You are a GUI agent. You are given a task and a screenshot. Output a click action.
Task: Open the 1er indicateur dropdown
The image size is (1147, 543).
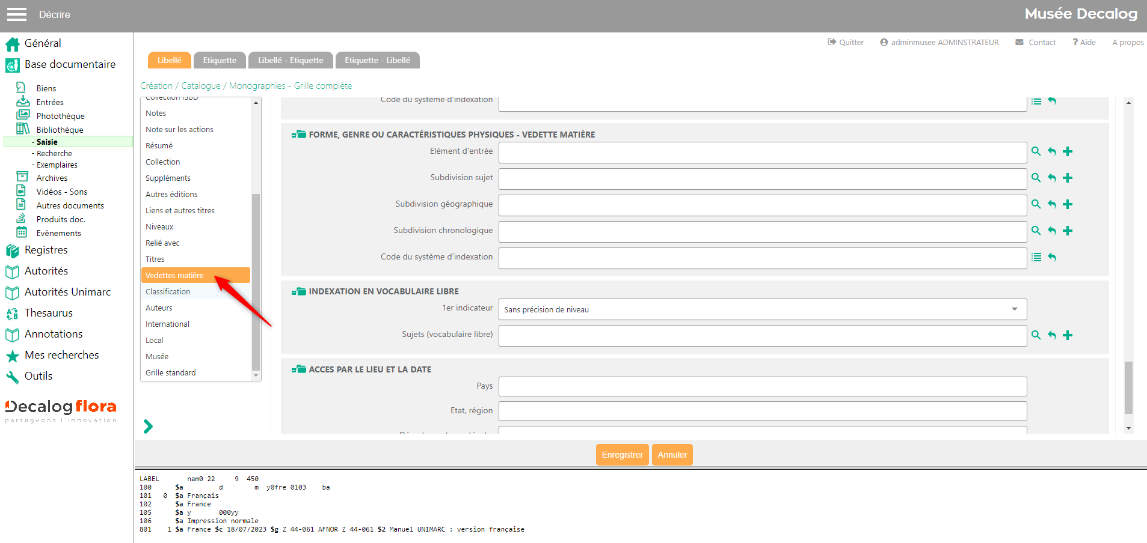[762, 310]
